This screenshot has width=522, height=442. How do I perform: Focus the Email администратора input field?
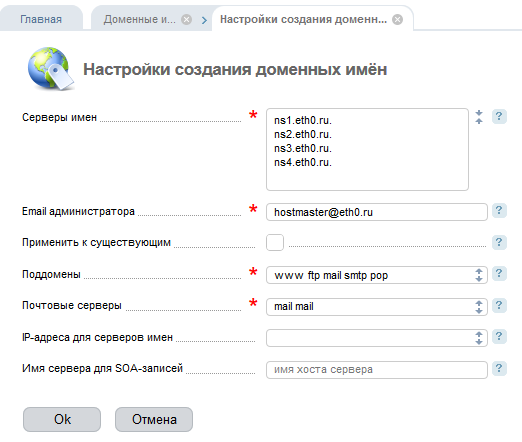[377, 212]
